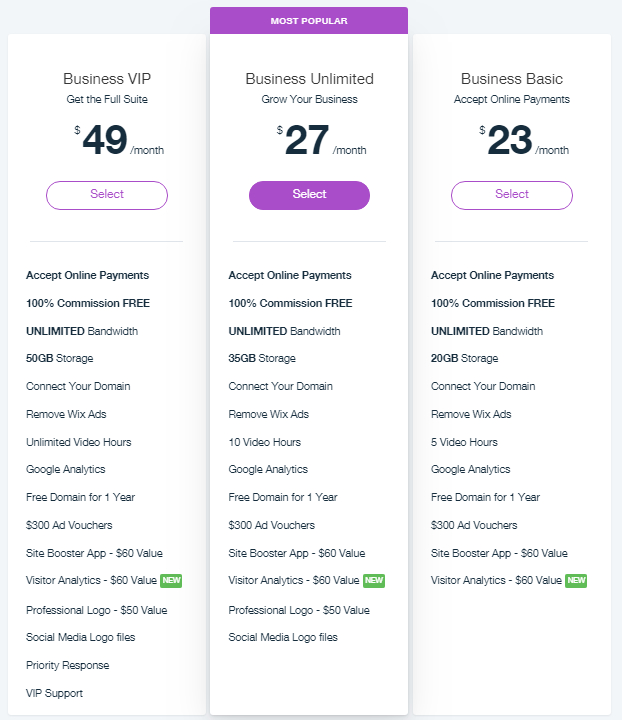Image resolution: width=622 pixels, height=720 pixels.
Task: Select the Business Unlimited plan
Action: (x=309, y=195)
